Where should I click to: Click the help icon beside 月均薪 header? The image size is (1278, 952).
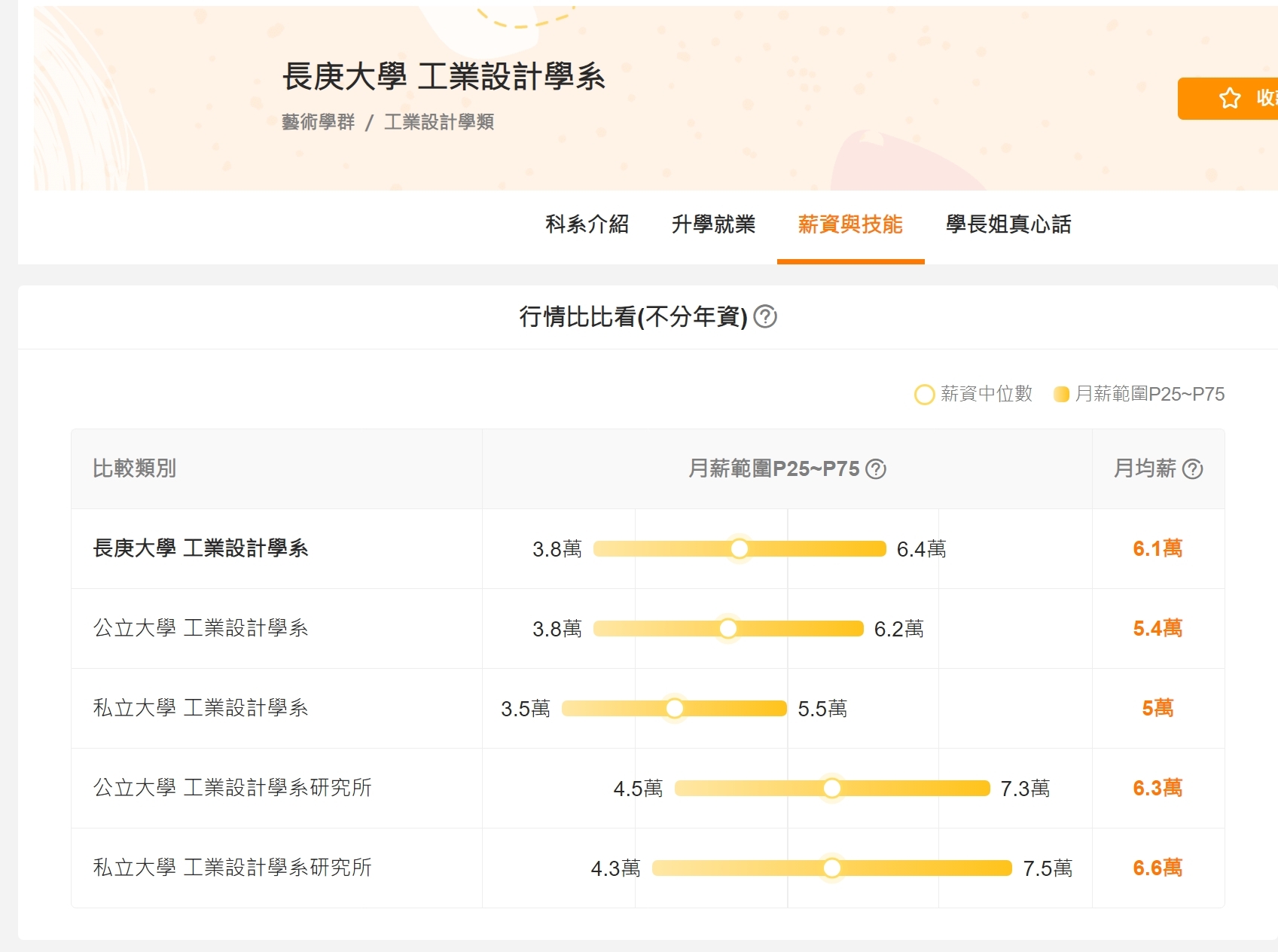pos(1193,469)
